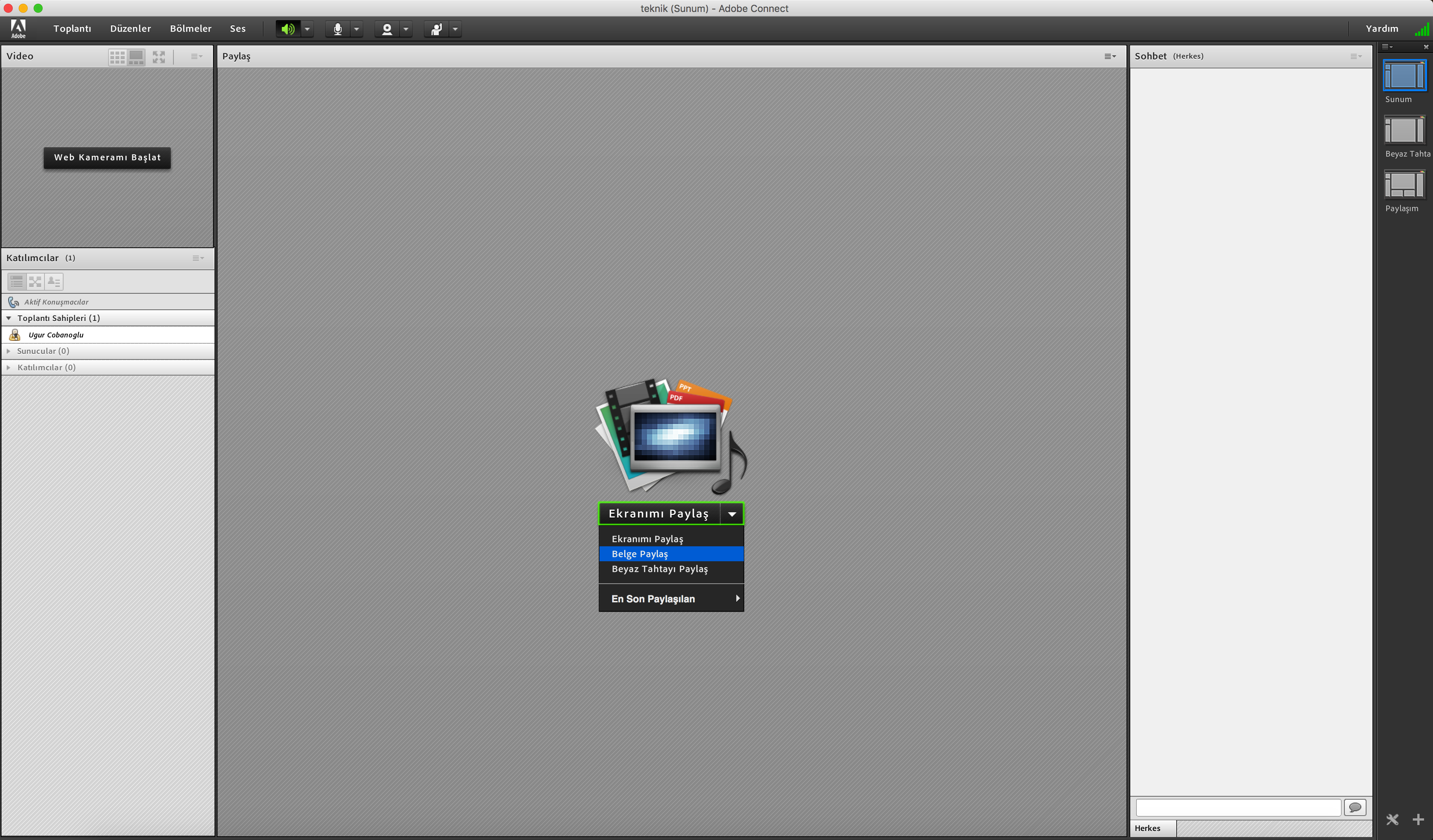This screenshot has width=1433, height=840.
Task: Maximize the Video pod fullscreen icon
Action: (158, 57)
